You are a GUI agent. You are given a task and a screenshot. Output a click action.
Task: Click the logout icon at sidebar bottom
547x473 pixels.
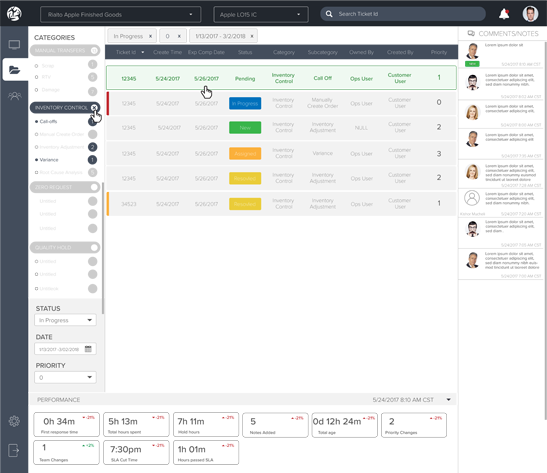[x=14, y=450]
